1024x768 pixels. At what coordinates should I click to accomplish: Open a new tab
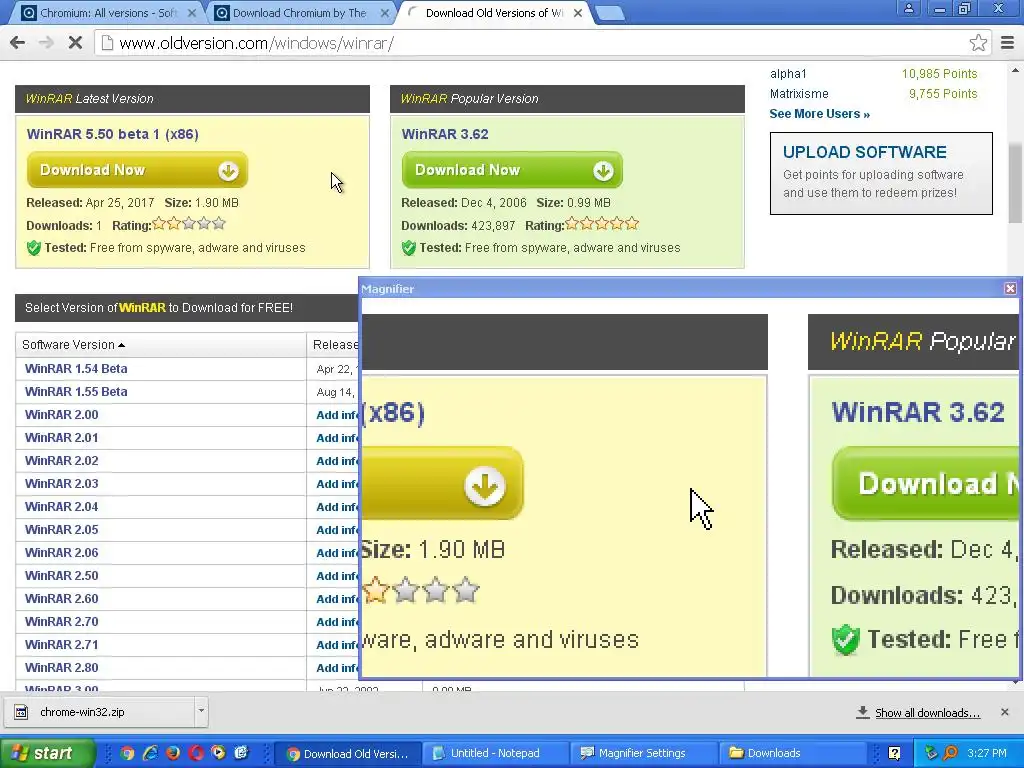pos(610,13)
